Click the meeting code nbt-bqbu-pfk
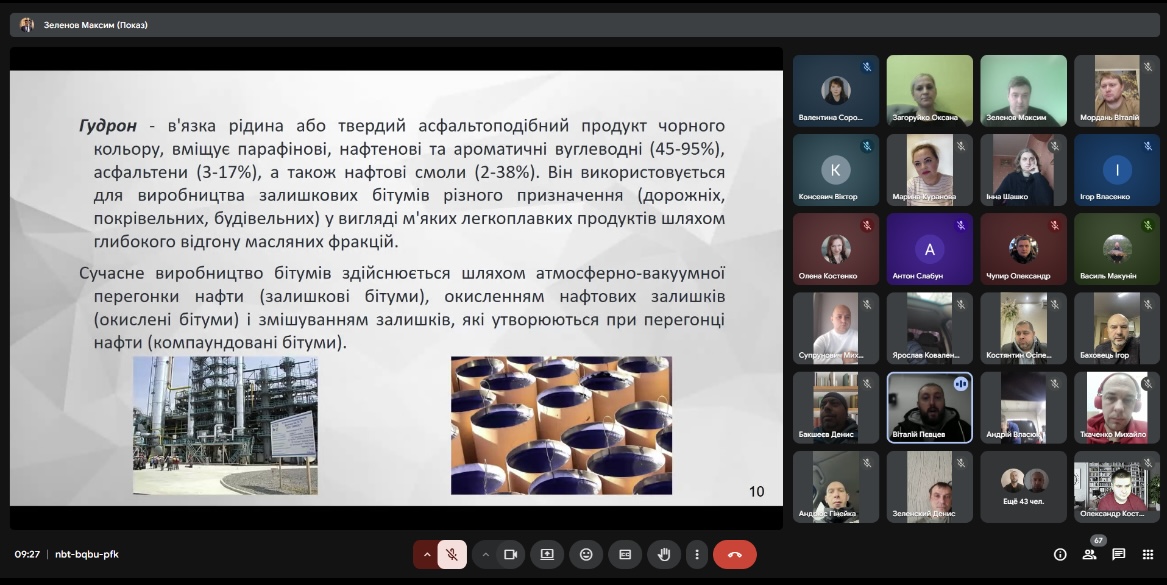1167x585 pixels. (86, 554)
